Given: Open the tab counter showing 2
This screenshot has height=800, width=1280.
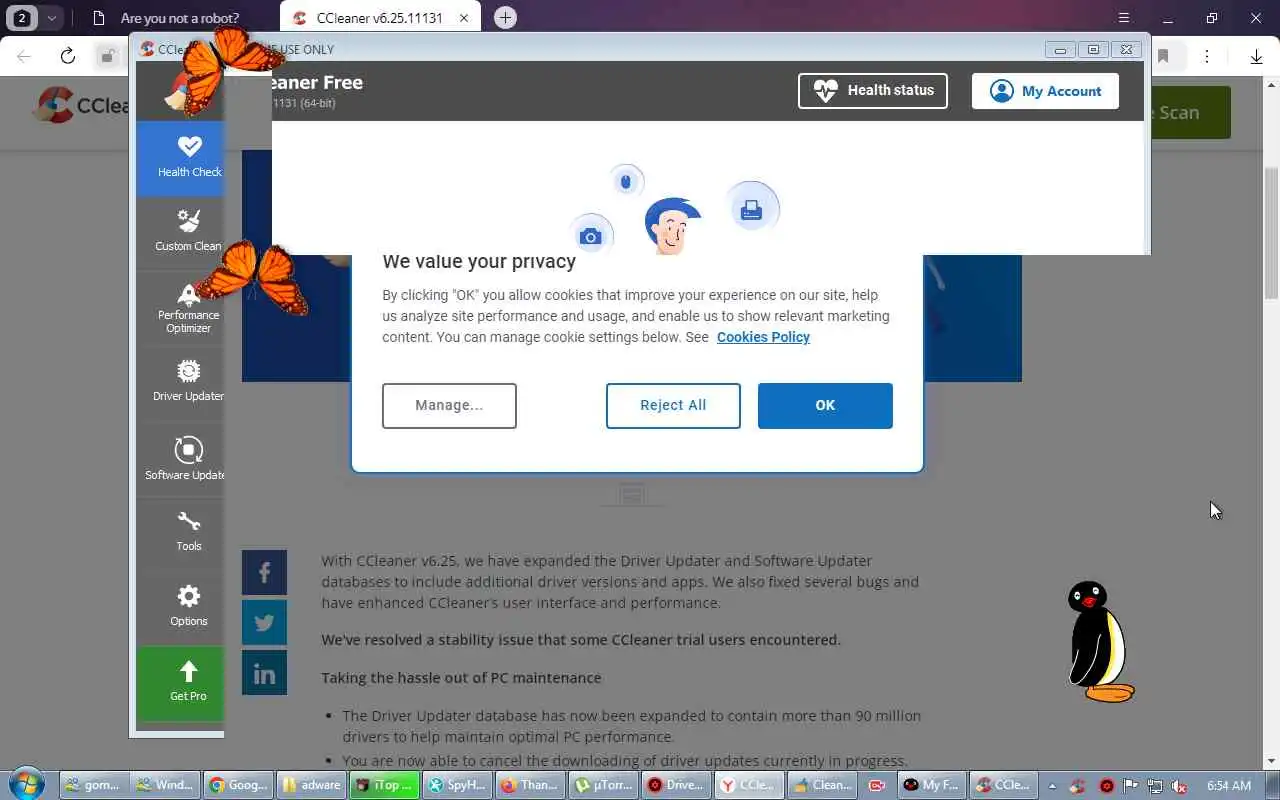Looking at the screenshot, I should tap(22, 18).
